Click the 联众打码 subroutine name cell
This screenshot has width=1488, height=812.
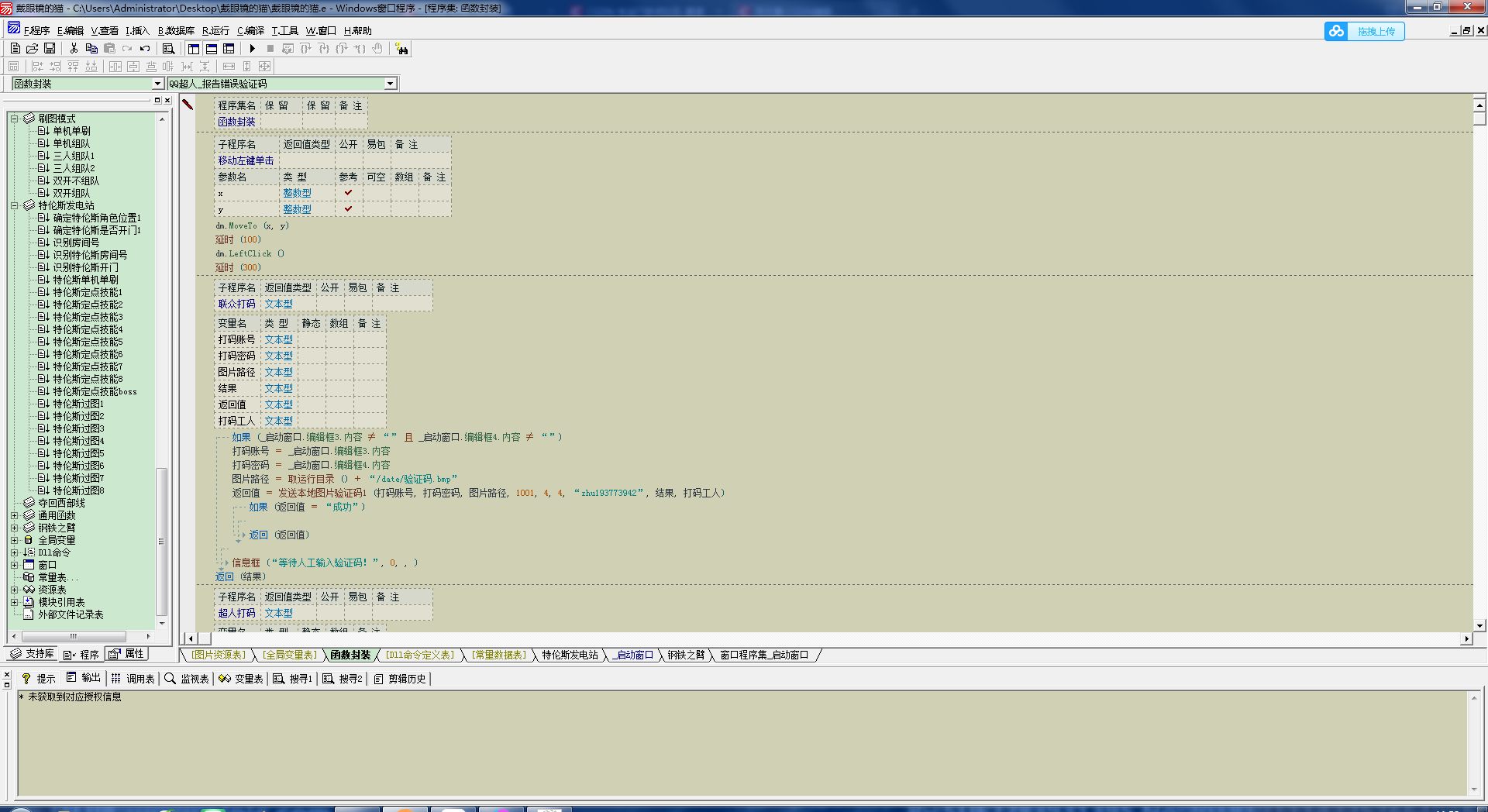click(236, 304)
